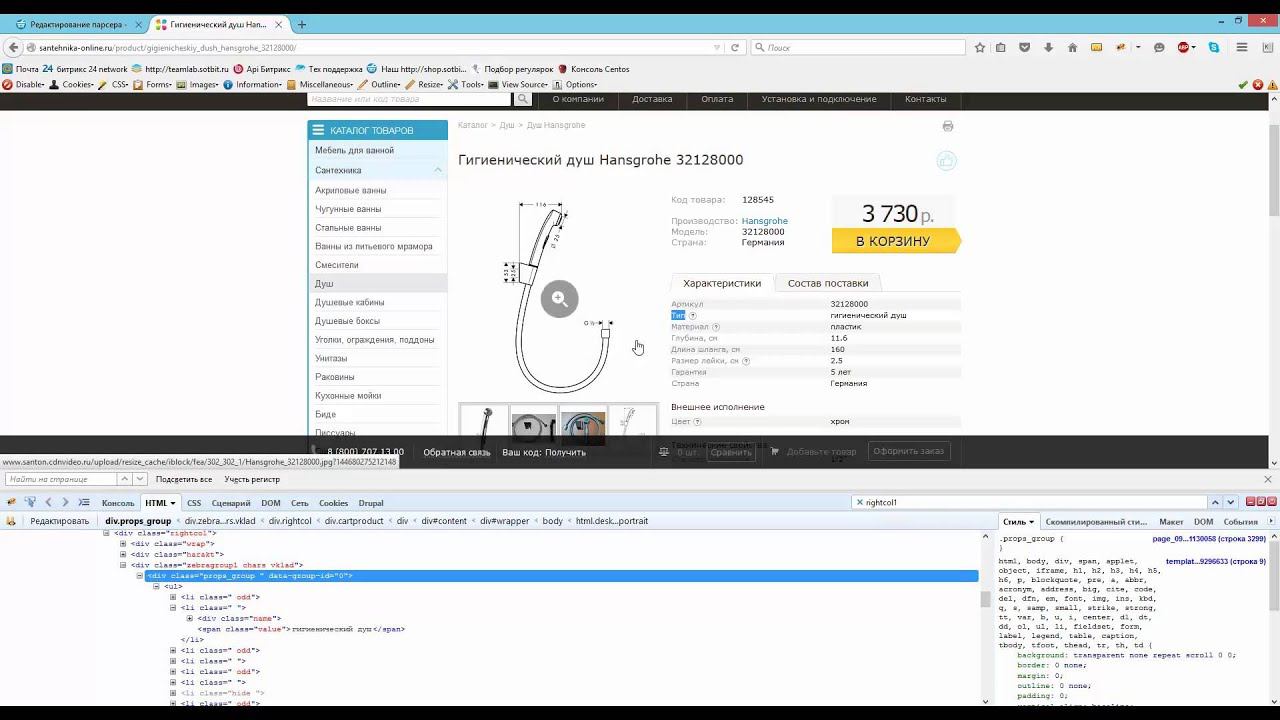Click the browser back arrow button
Viewport: 1280px width, 720px height.
tap(13, 47)
